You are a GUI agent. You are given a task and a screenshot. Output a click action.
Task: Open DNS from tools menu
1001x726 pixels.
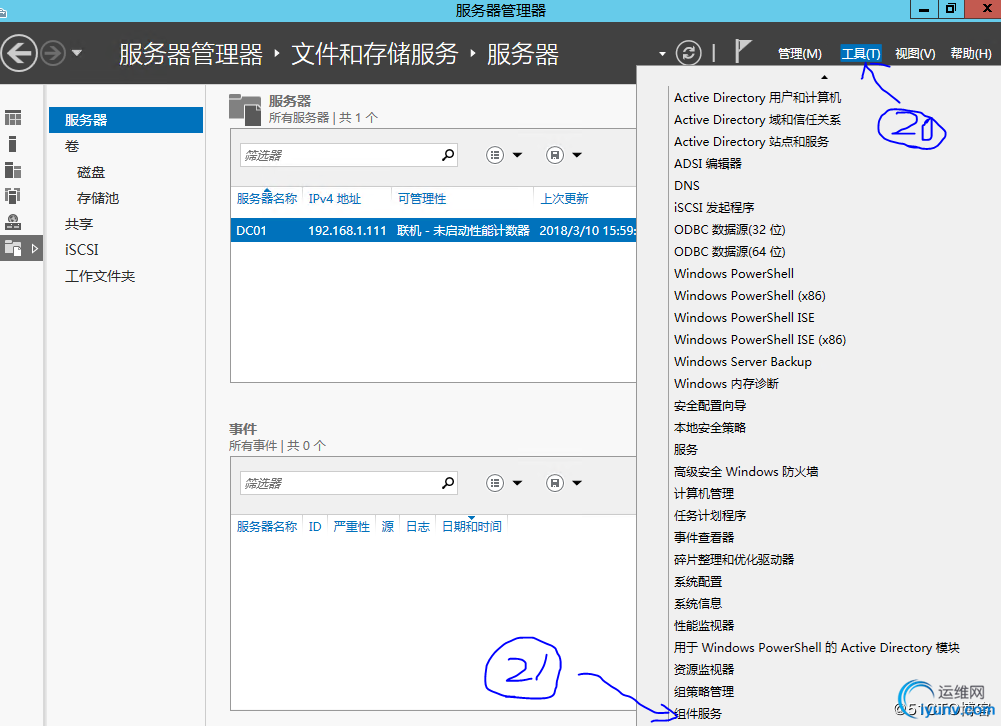(686, 186)
